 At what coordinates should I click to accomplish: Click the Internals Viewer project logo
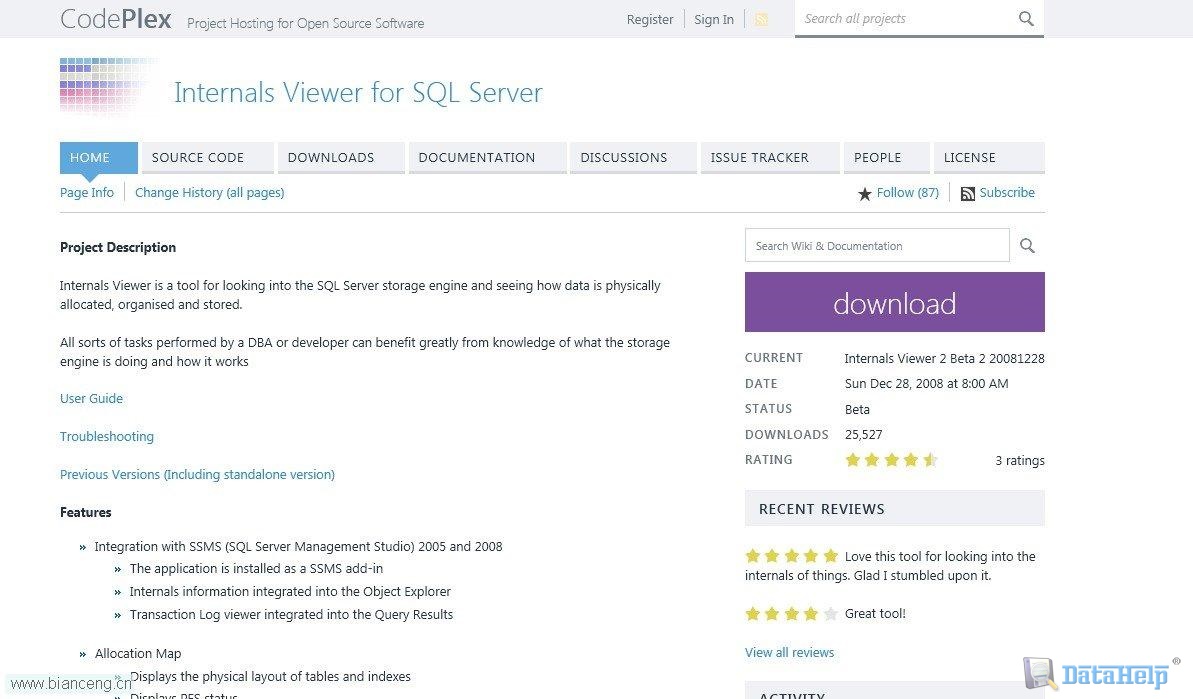105,90
